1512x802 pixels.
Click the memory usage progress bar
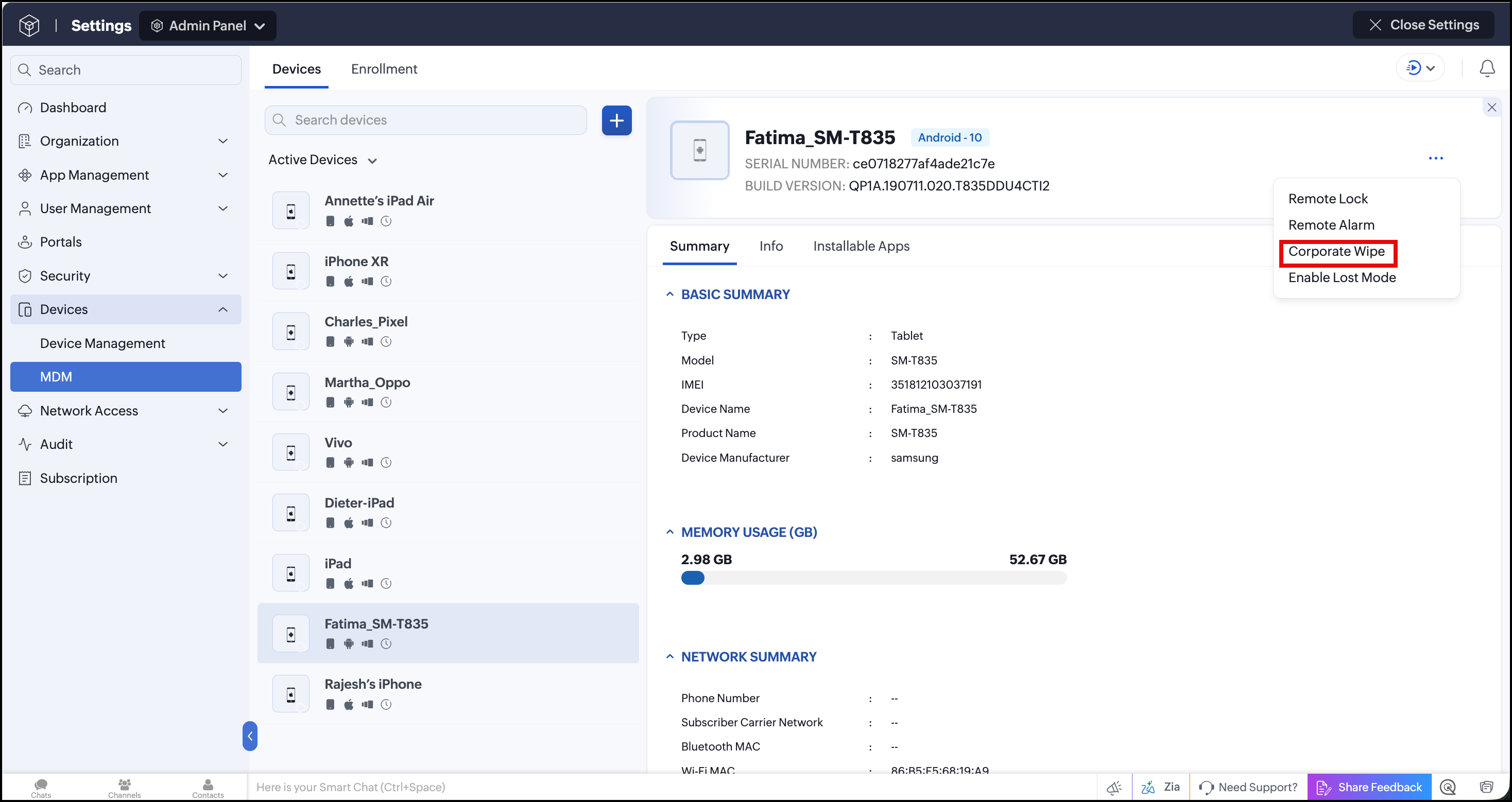click(873, 578)
